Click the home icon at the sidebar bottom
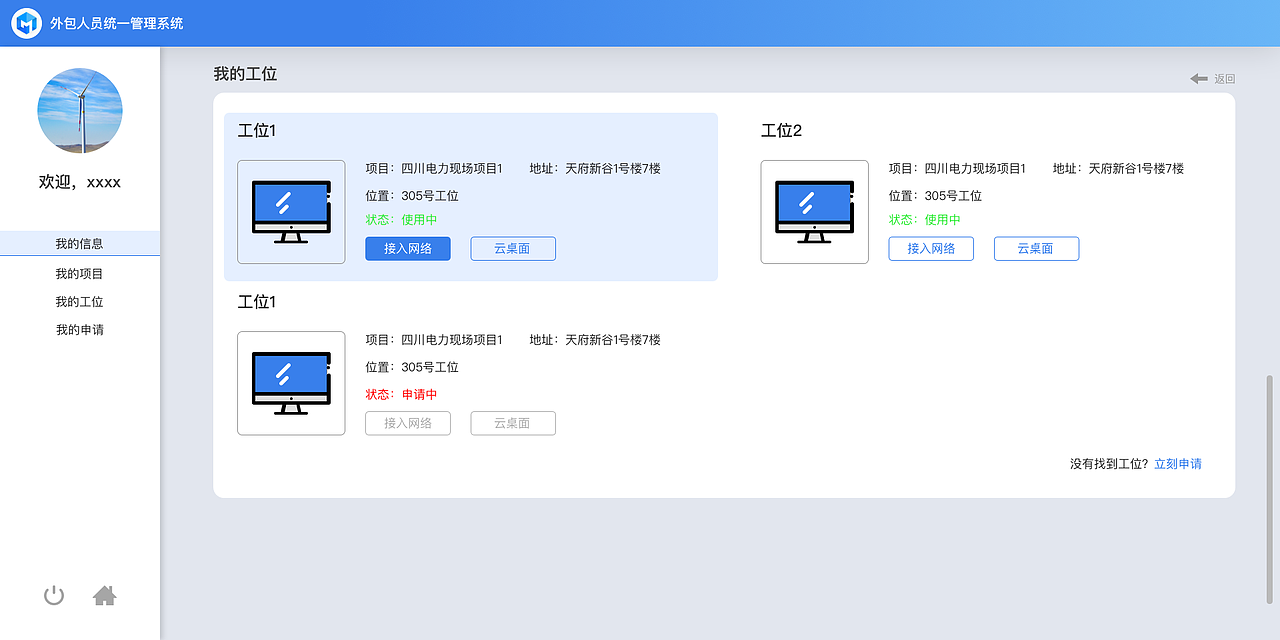 (105, 595)
